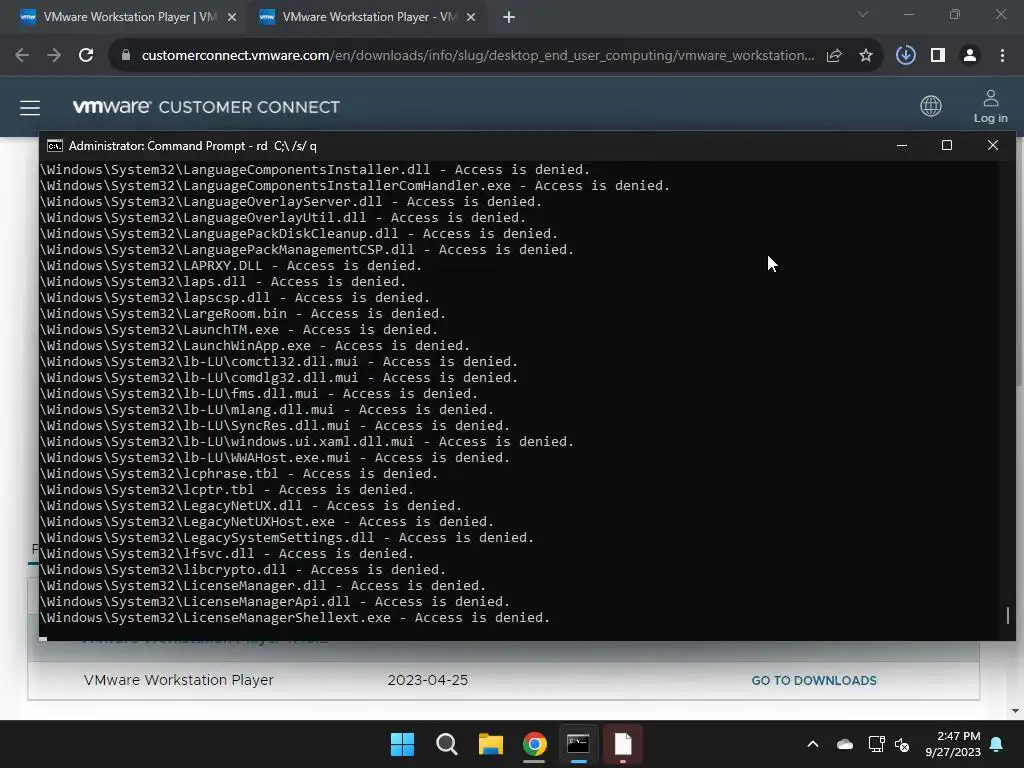
Task: Bookmark this page with the star
Action: pyautogui.click(x=866, y=56)
